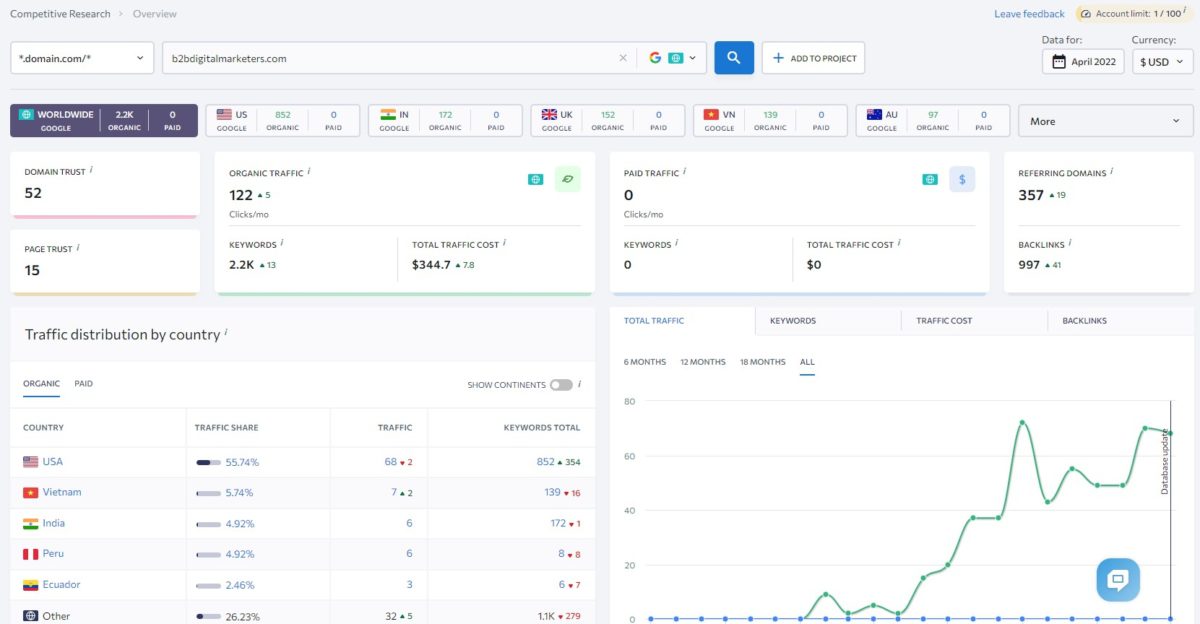This screenshot has height=624, width=1200.
Task: Open the *.domain.com/* scope dropdown
Action: pos(82,58)
